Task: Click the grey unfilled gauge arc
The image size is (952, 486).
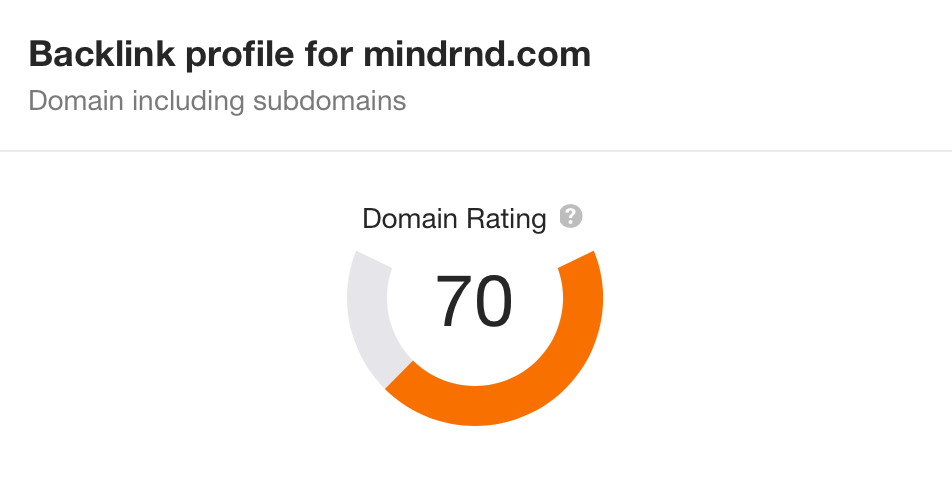Action: (365, 310)
